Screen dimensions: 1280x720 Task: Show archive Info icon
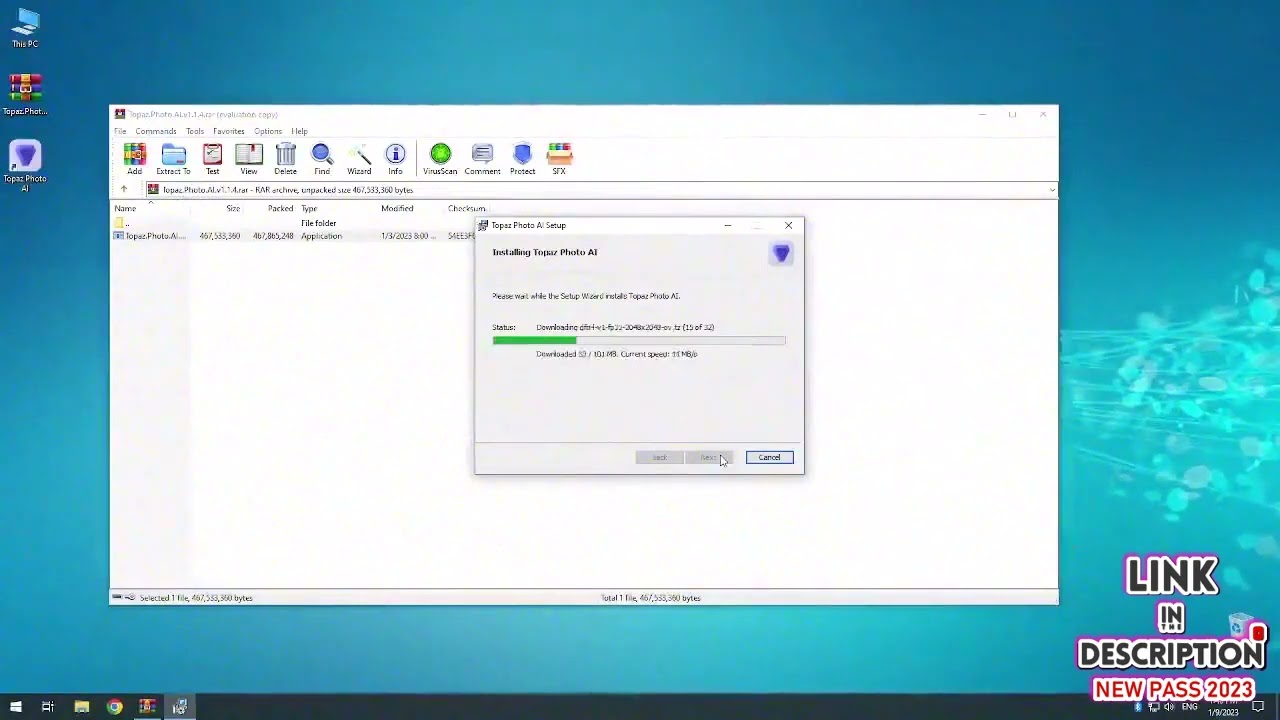pos(395,159)
